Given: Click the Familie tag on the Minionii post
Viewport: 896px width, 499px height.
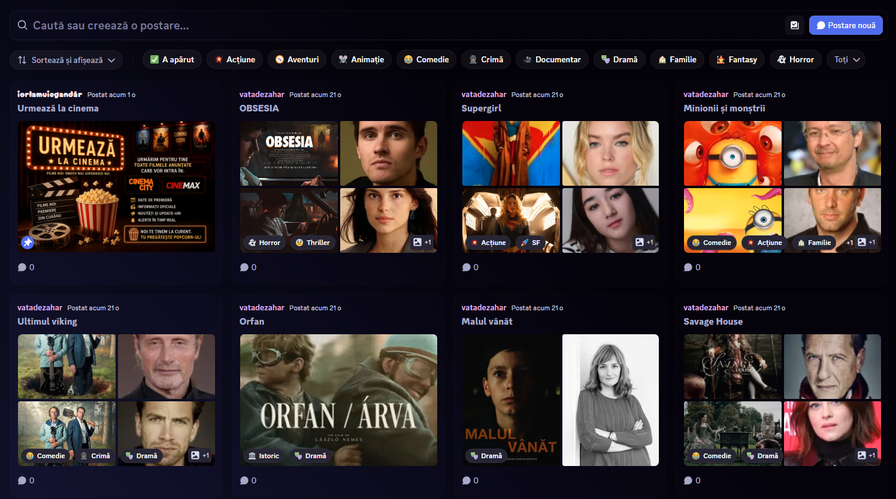Looking at the screenshot, I should click(x=814, y=242).
